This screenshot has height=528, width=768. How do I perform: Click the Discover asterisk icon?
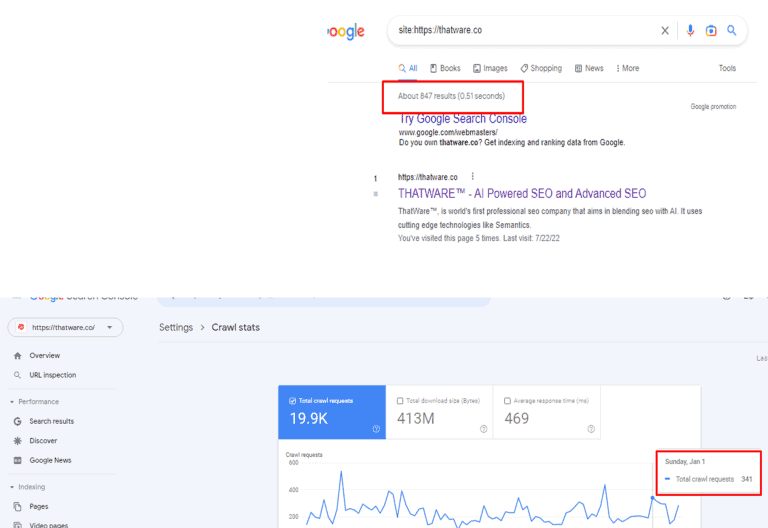click(x=18, y=441)
